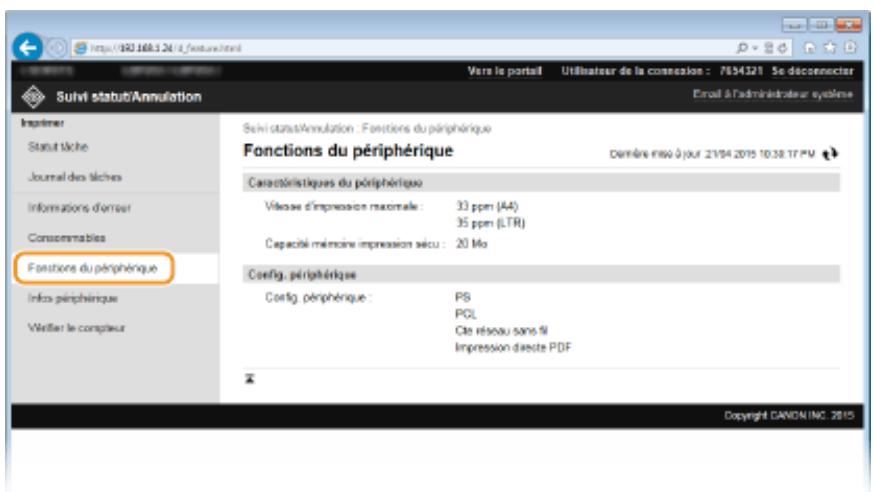Click the 'PS' configuration entry
Screen dimensions: 873x492
pyautogui.click(x=463, y=297)
